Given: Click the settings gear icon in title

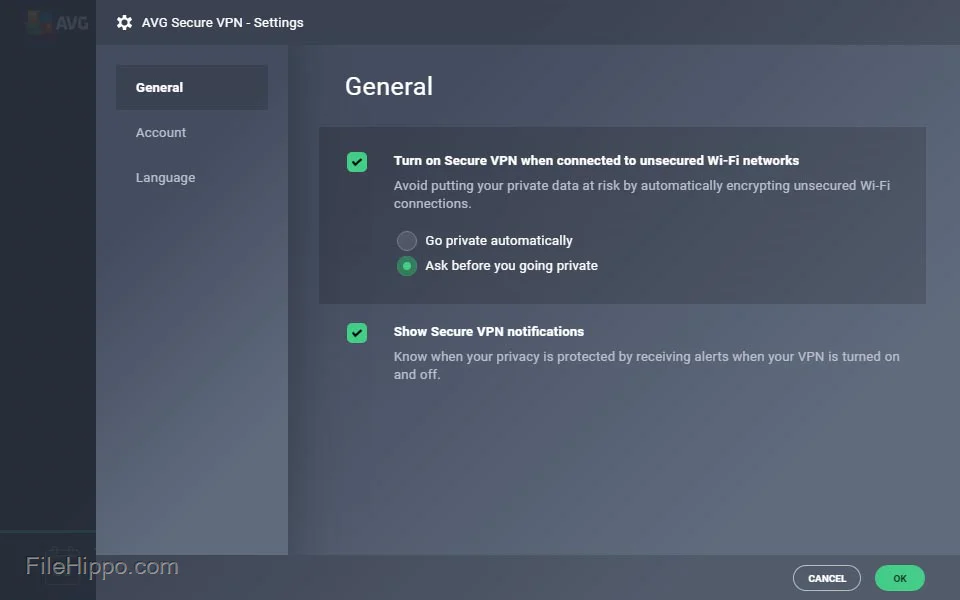Looking at the screenshot, I should pos(124,23).
